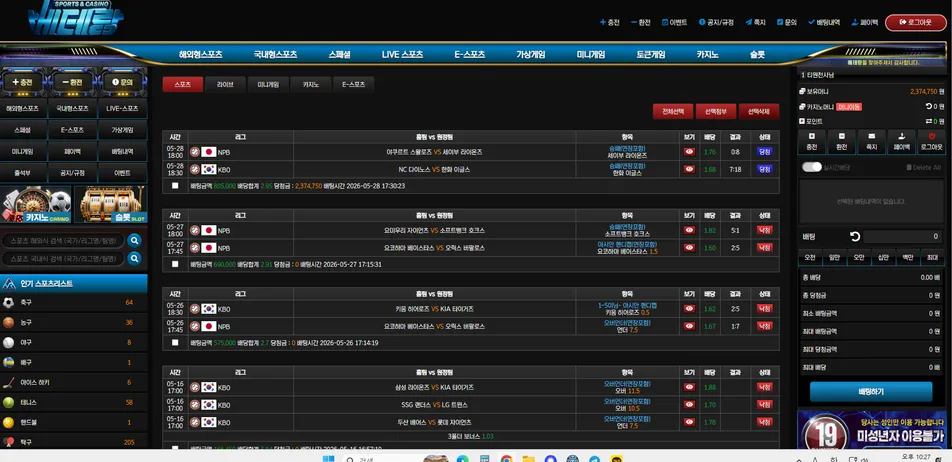
Task: Expand 축구 in popular sports list
Action: tap(73, 302)
